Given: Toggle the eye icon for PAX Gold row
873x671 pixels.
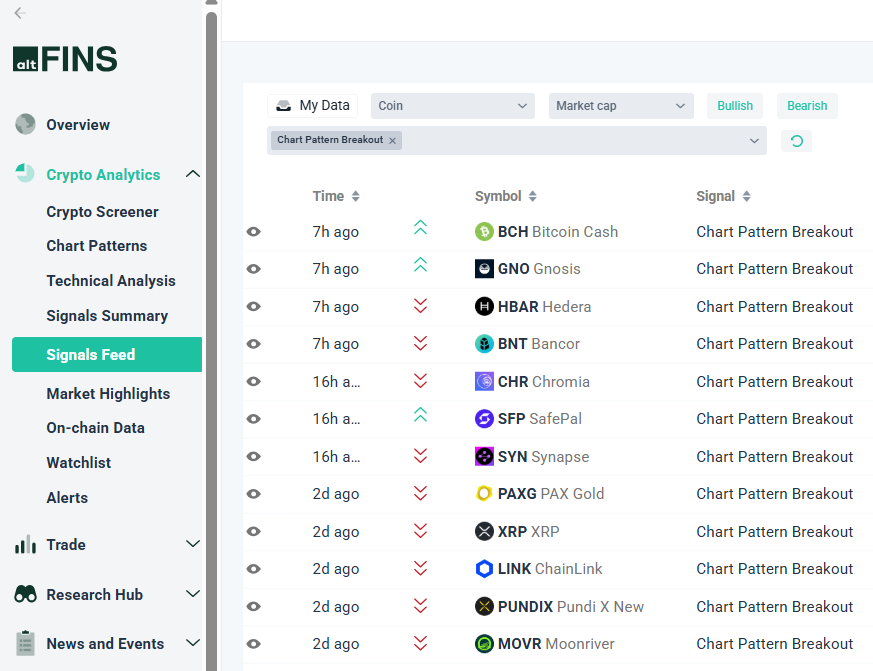Looking at the screenshot, I should pyautogui.click(x=254, y=494).
